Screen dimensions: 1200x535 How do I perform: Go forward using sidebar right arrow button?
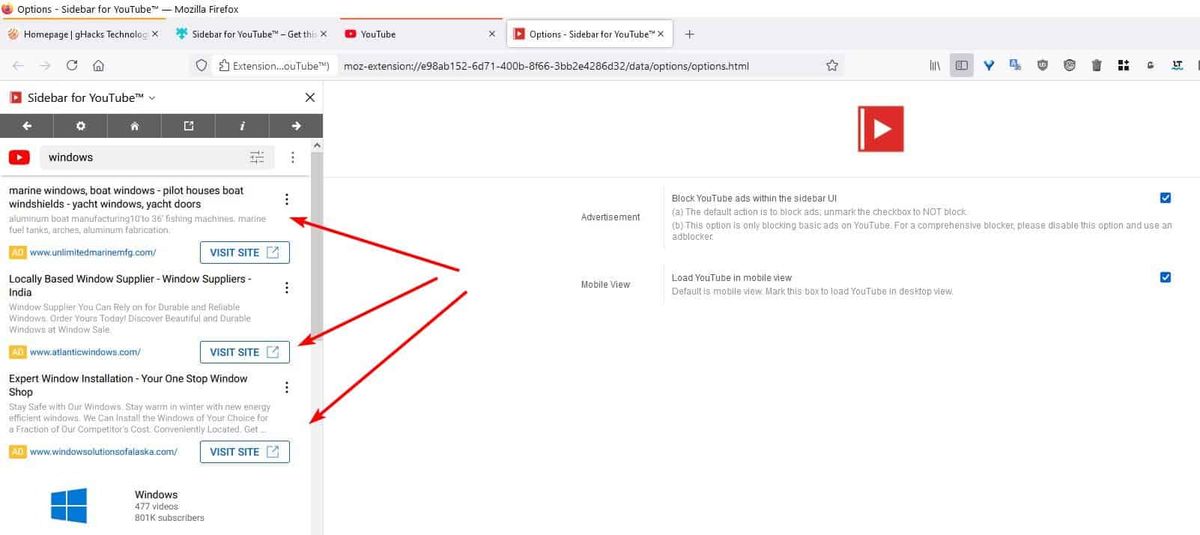pyautogui.click(x=296, y=126)
